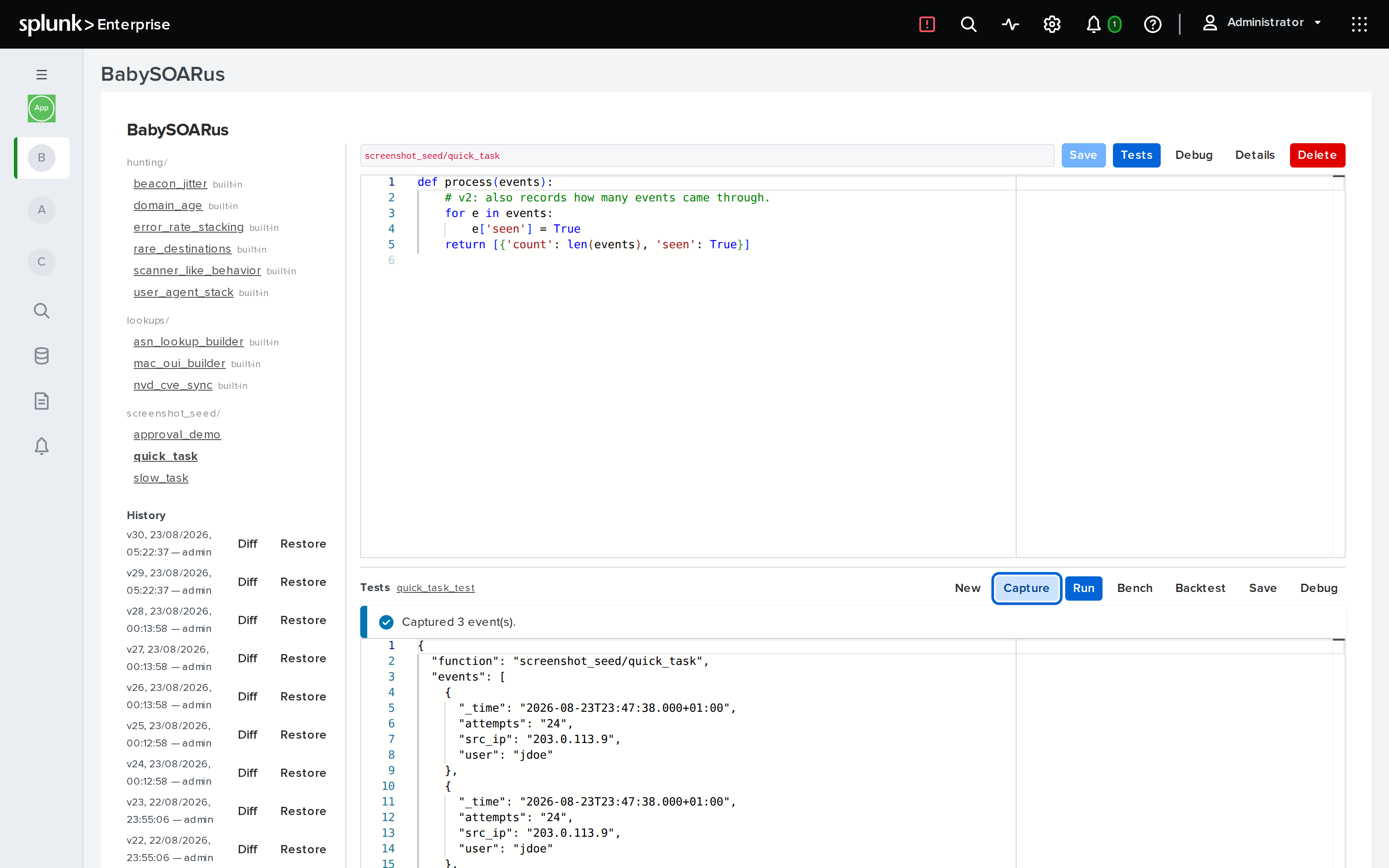
Task: Click Debug in the Tests toolbar
Action: click(x=1319, y=588)
